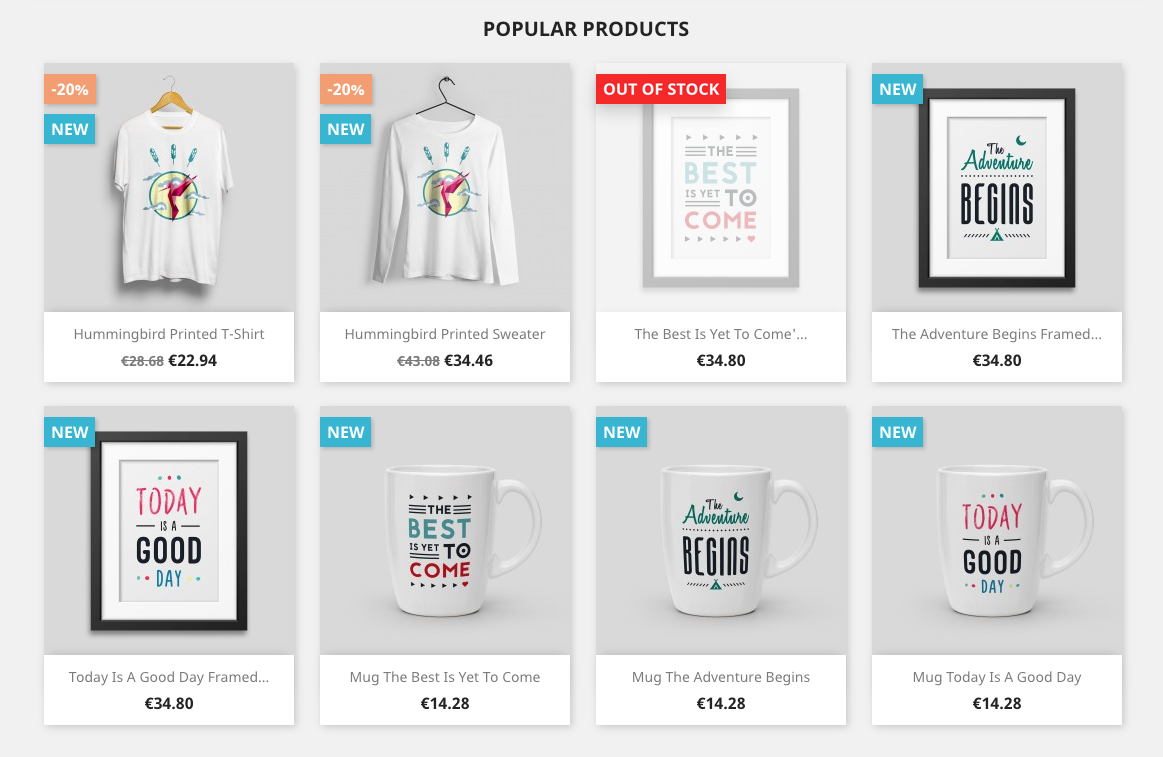Open the Best Is Yet To Come mug image
Screen dimensions: 1163x757
point(445,530)
